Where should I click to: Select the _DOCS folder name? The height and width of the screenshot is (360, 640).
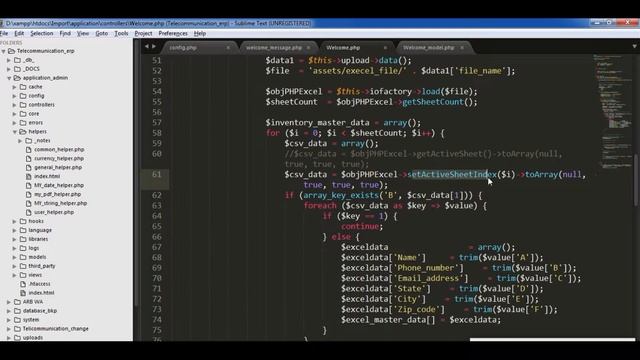(x=31, y=69)
